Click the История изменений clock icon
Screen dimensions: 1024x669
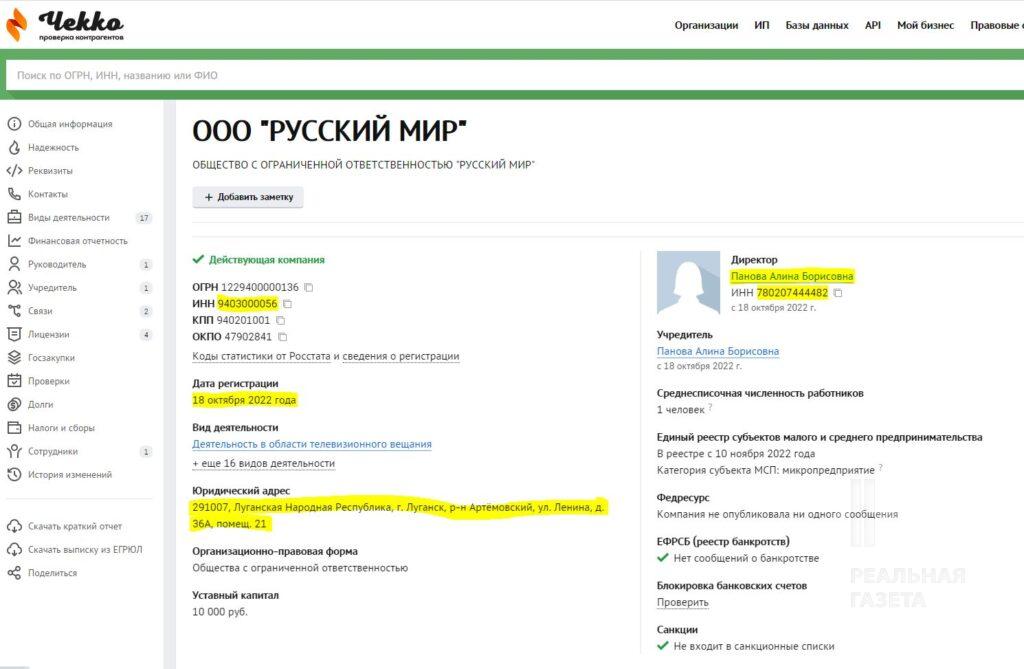pyautogui.click(x=14, y=474)
